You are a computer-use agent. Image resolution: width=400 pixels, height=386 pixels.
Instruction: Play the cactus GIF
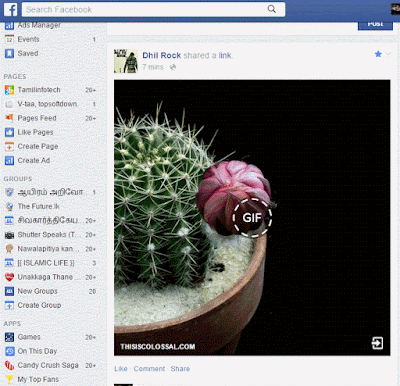point(252,218)
